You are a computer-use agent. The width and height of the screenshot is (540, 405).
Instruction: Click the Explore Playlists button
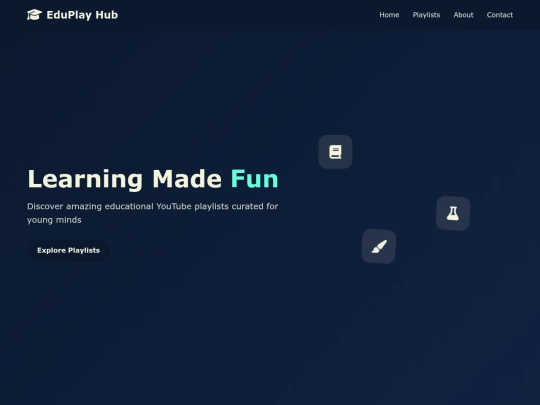point(69,250)
